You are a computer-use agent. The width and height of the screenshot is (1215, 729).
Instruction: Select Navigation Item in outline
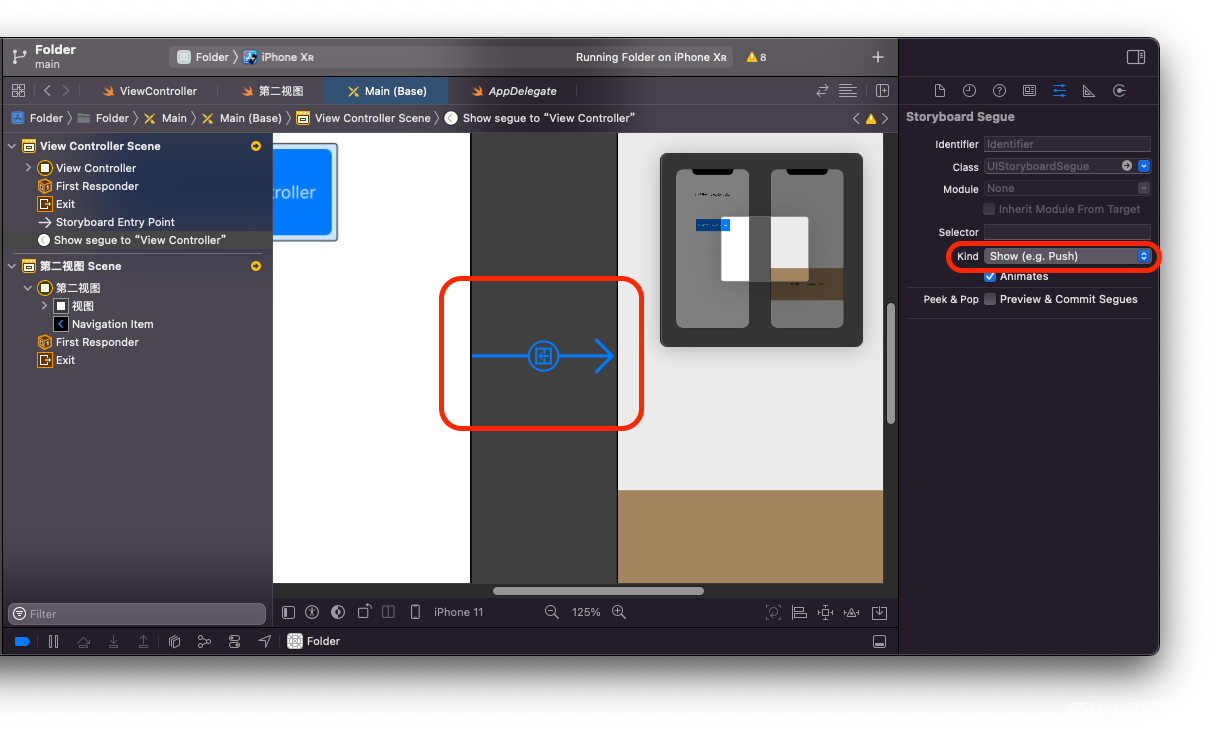point(112,324)
